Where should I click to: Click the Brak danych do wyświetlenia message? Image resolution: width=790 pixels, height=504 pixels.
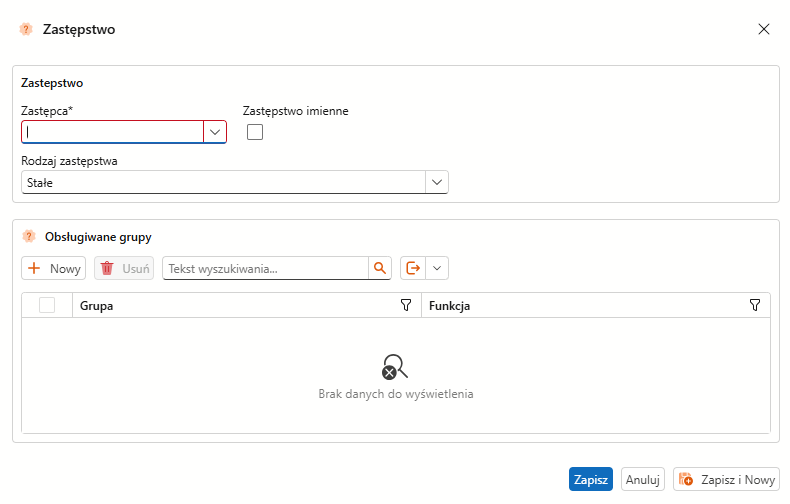point(396,394)
